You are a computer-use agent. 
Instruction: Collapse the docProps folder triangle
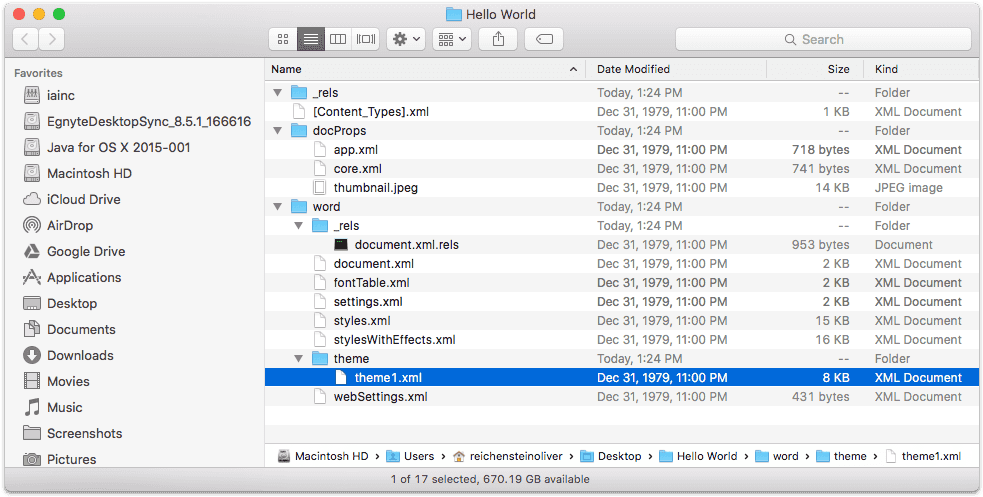pos(278,131)
